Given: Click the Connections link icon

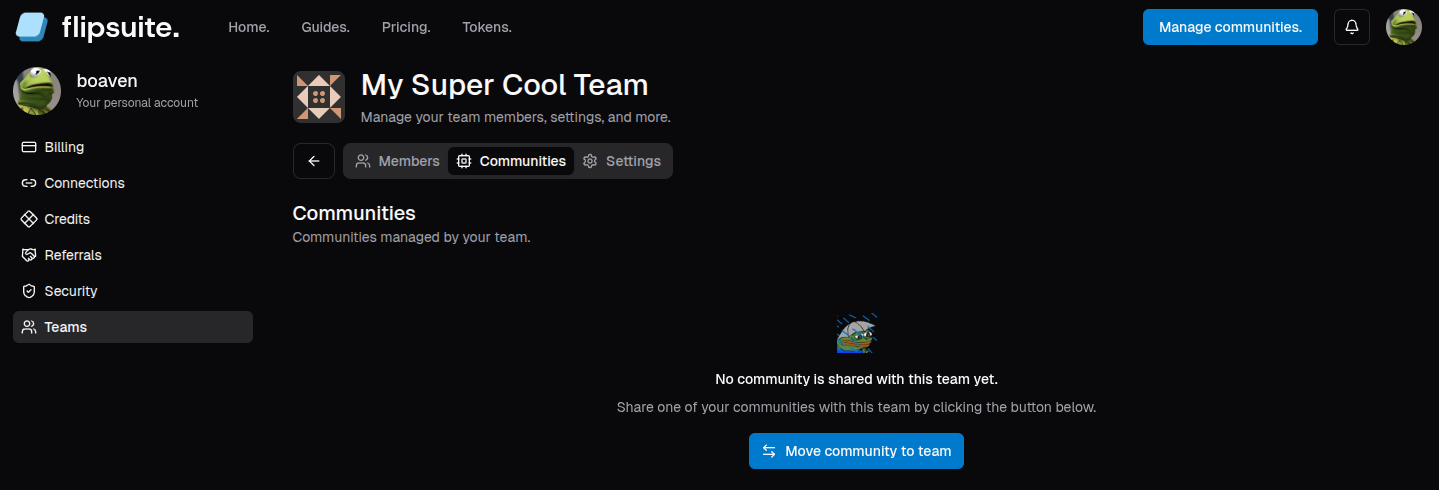Looking at the screenshot, I should (x=29, y=183).
